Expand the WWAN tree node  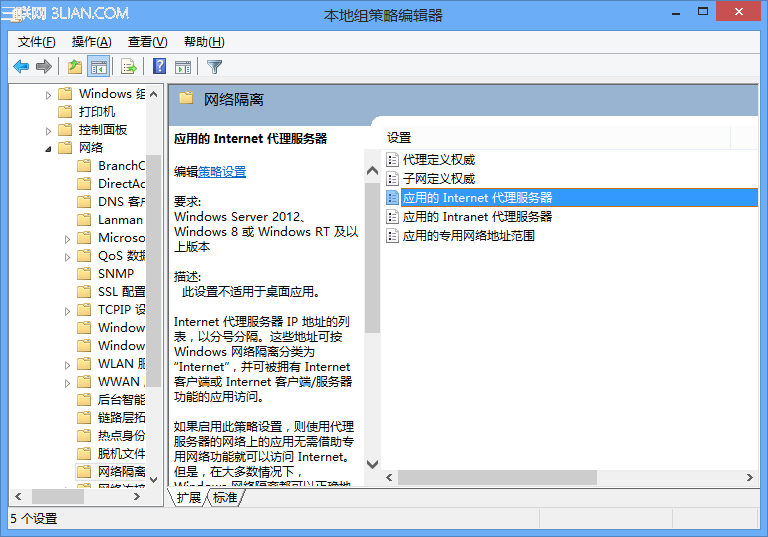[67, 383]
